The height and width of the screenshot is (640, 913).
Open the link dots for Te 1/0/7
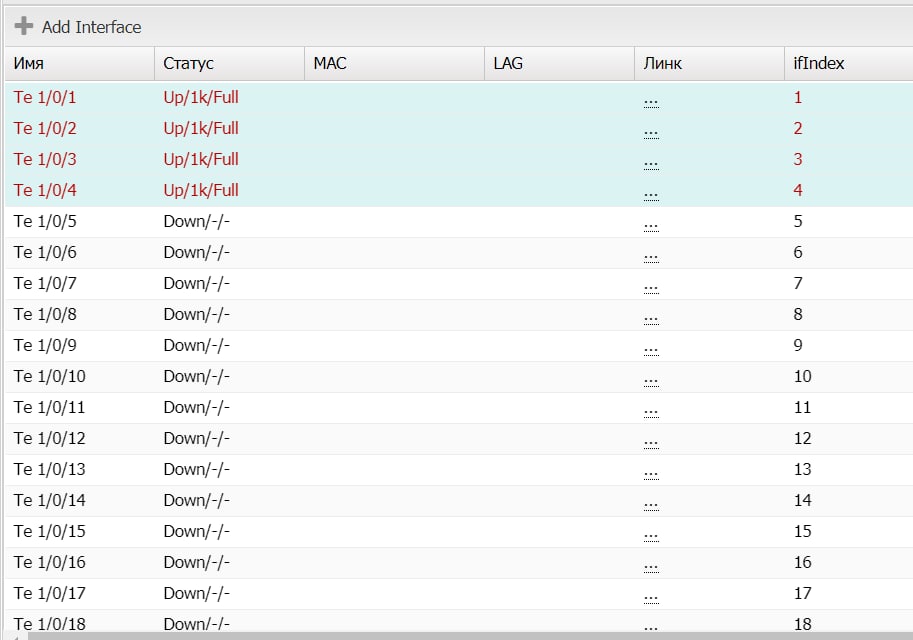(x=651, y=289)
